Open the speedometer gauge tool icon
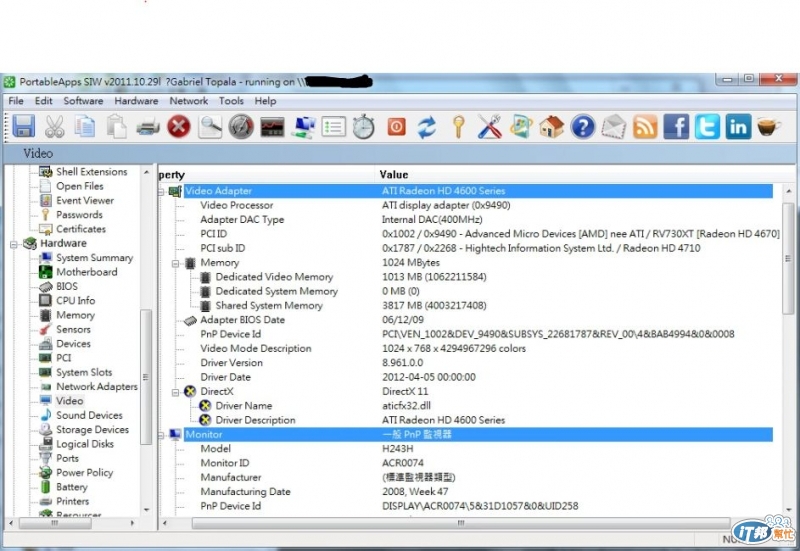The width and height of the screenshot is (800, 551). tap(241, 126)
